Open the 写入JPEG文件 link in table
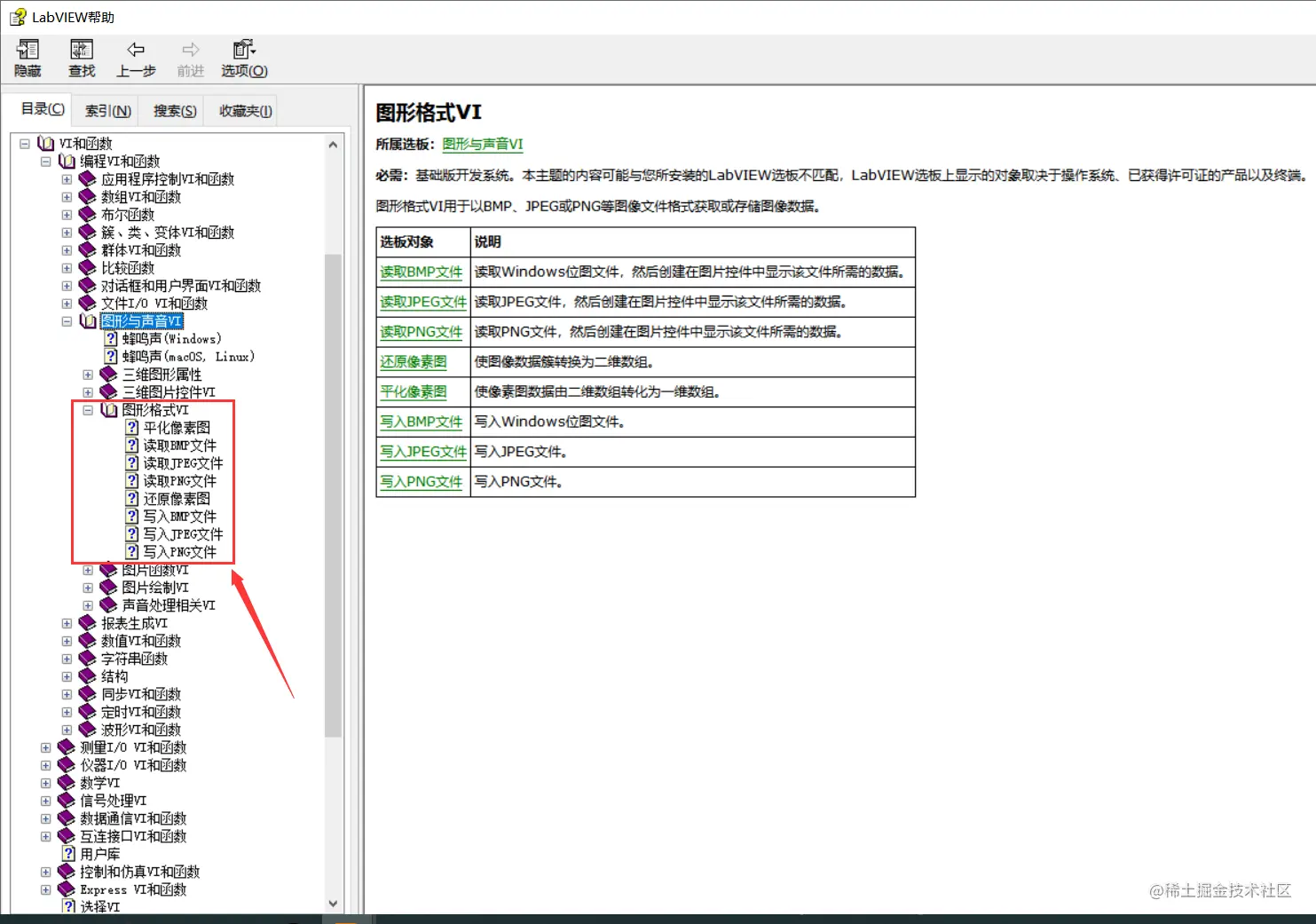The width and height of the screenshot is (1316, 924). [423, 452]
